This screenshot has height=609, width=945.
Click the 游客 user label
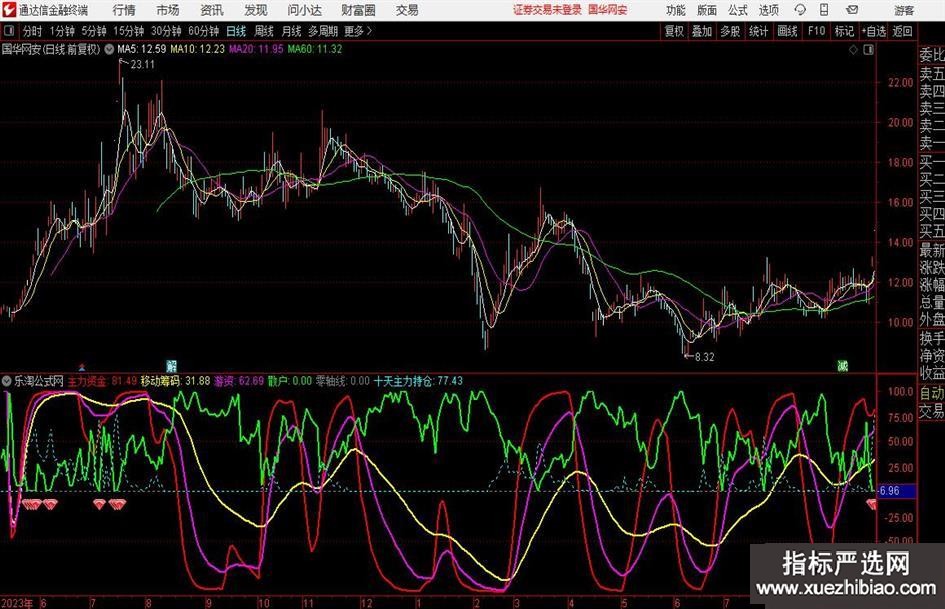[904, 10]
